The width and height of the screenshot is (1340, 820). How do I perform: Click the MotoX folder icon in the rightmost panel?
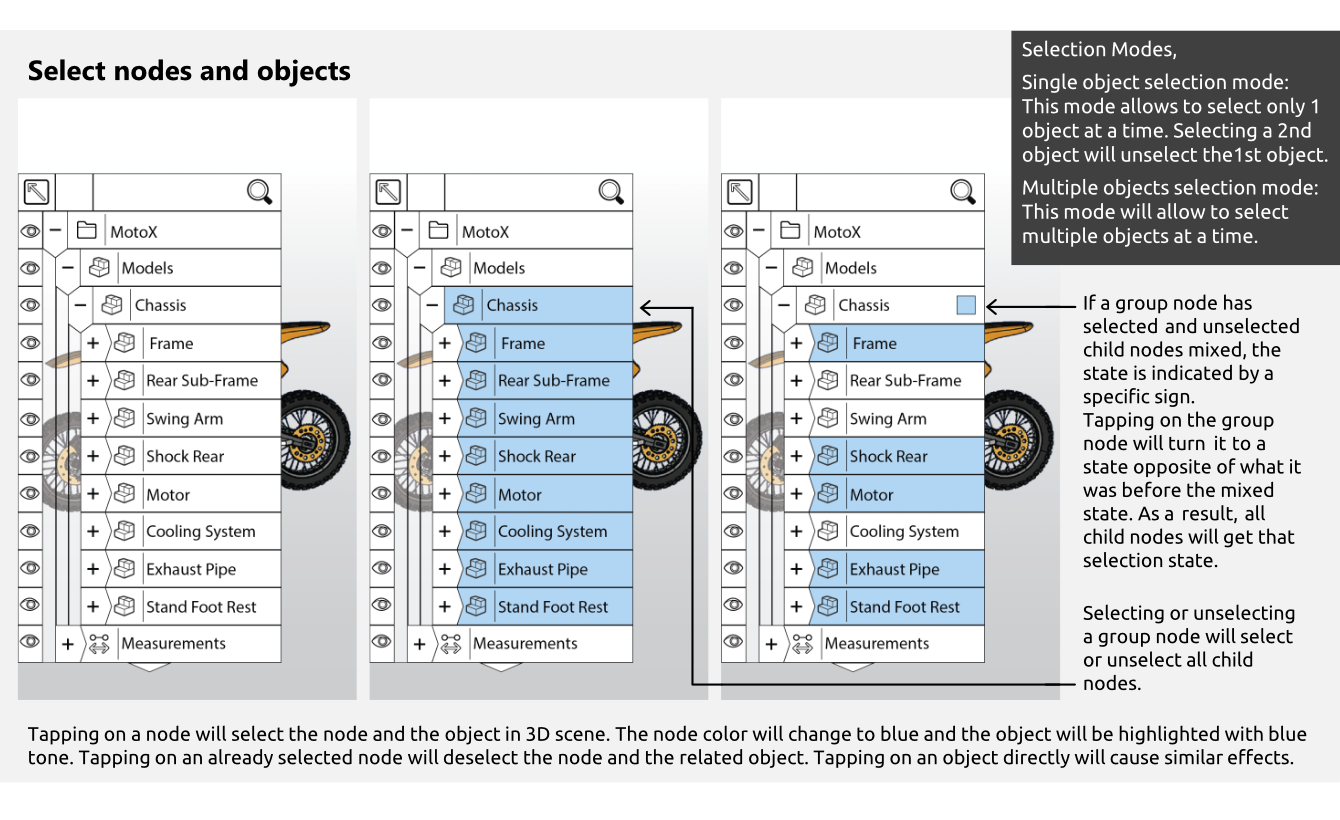pos(790,231)
